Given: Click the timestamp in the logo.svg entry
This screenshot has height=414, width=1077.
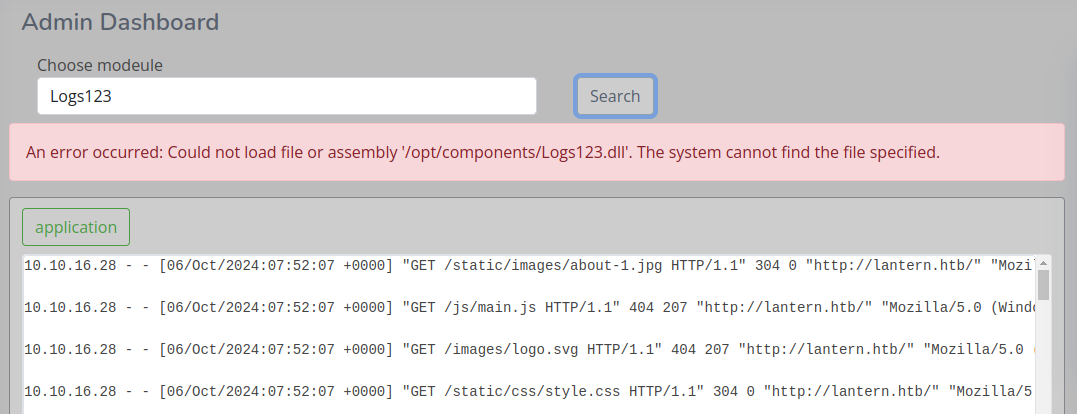Looking at the screenshot, I should tap(276, 349).
